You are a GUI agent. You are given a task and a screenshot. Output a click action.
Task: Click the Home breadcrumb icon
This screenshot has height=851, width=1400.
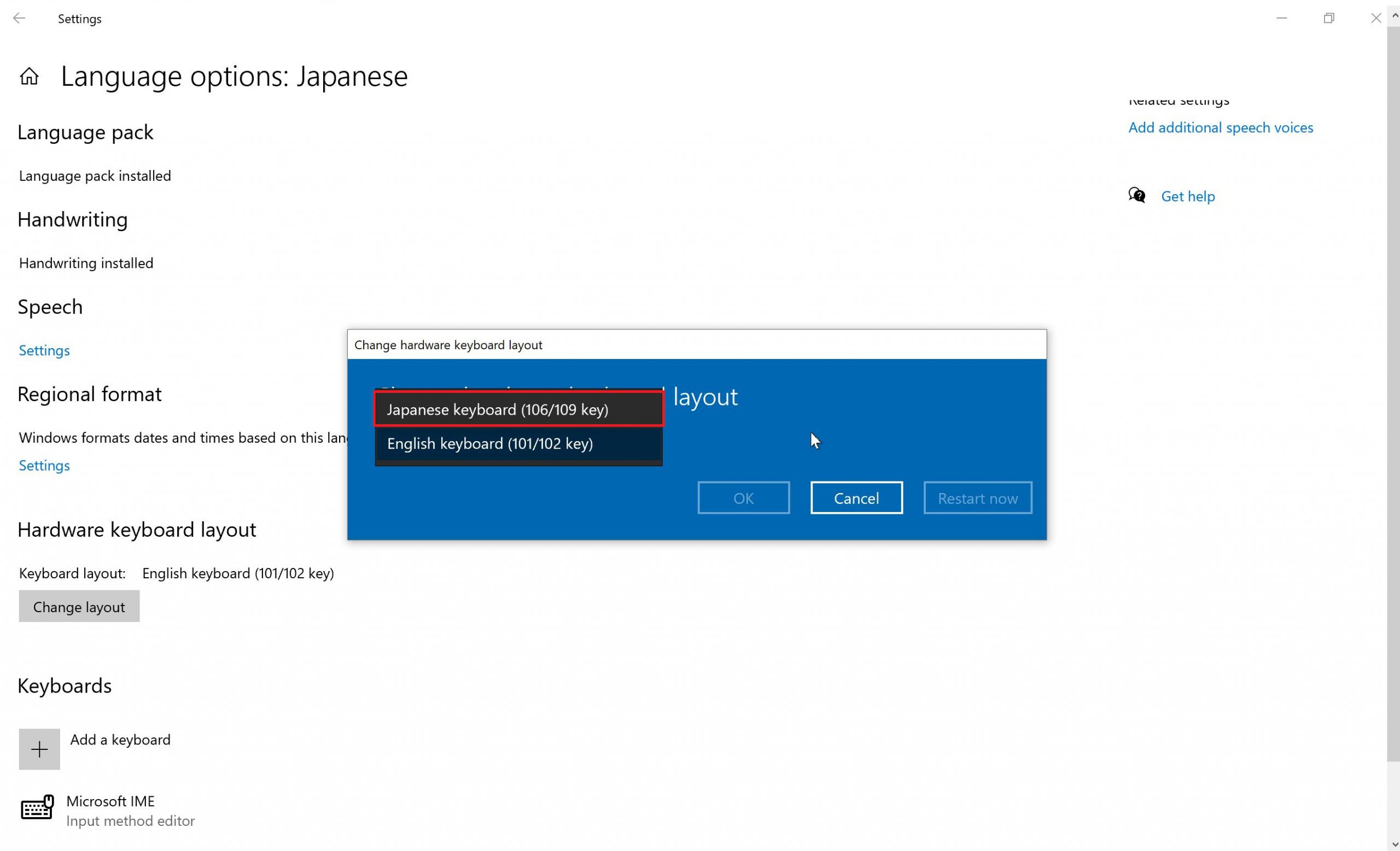[x=28, y=76]
